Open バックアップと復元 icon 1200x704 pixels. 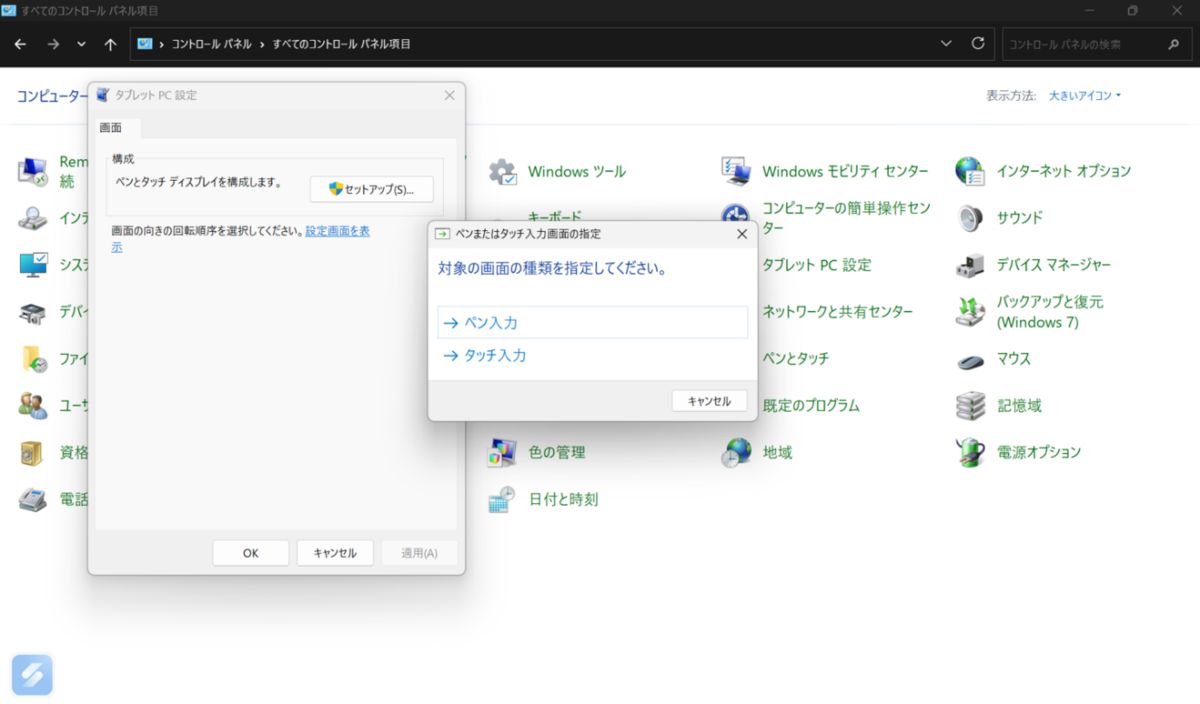[x=970, y=311]
